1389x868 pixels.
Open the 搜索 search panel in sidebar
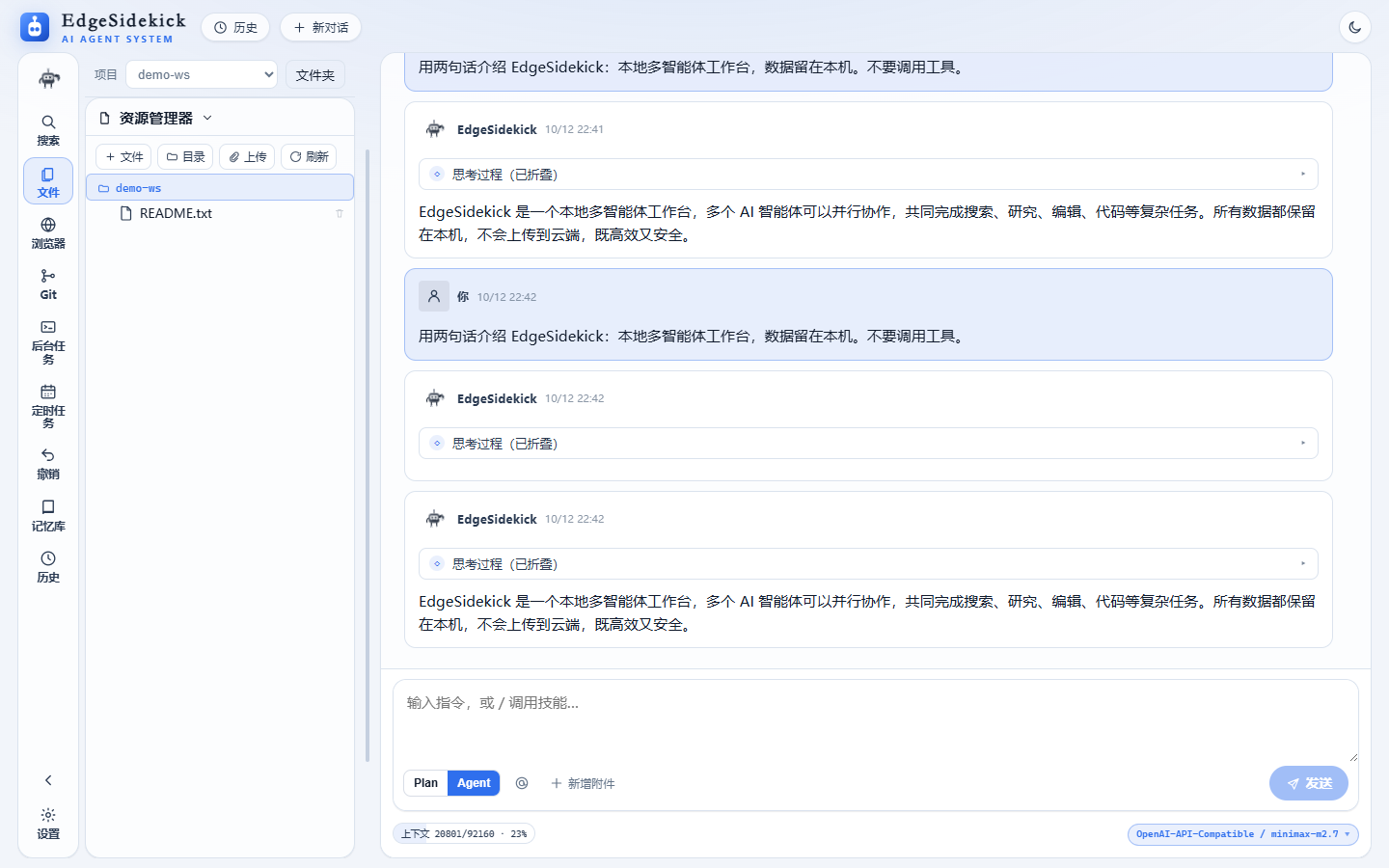coord(48,130)
